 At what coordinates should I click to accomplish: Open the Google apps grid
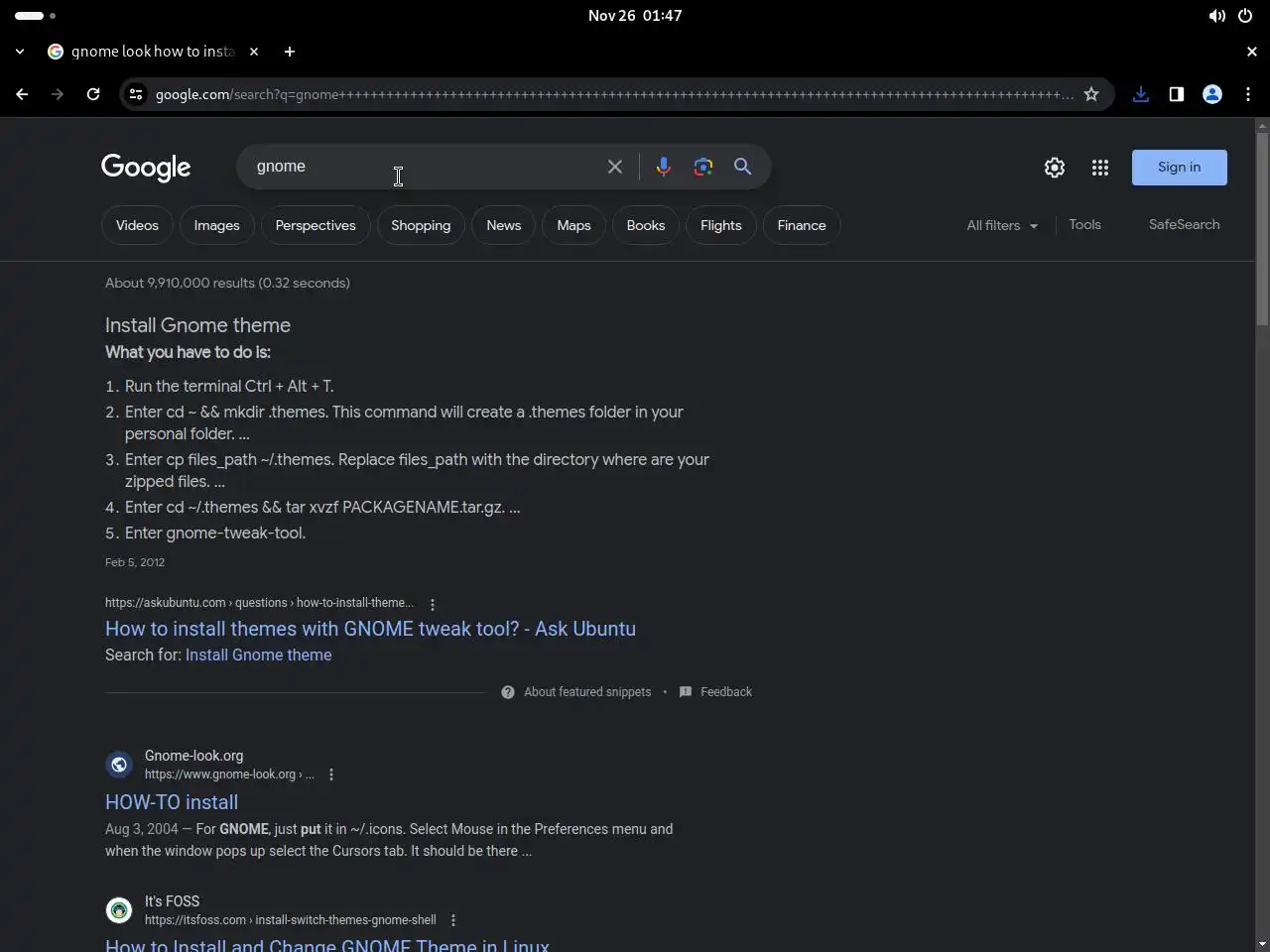[1100, 168]
